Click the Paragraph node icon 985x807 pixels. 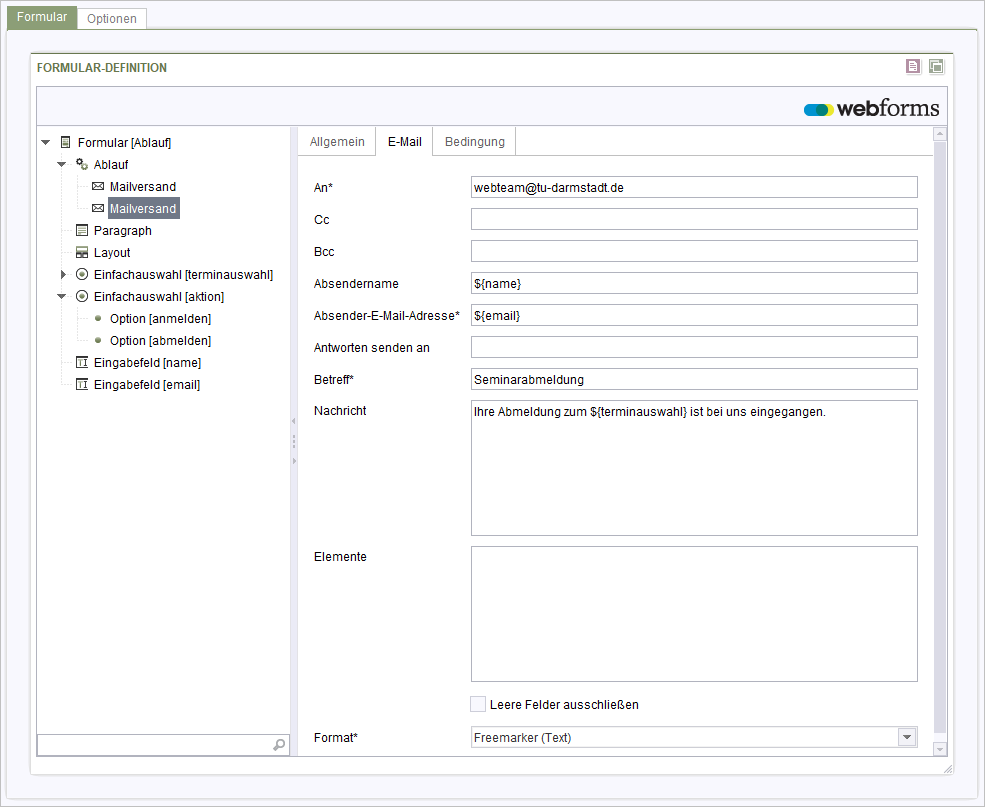coord(82,230)
